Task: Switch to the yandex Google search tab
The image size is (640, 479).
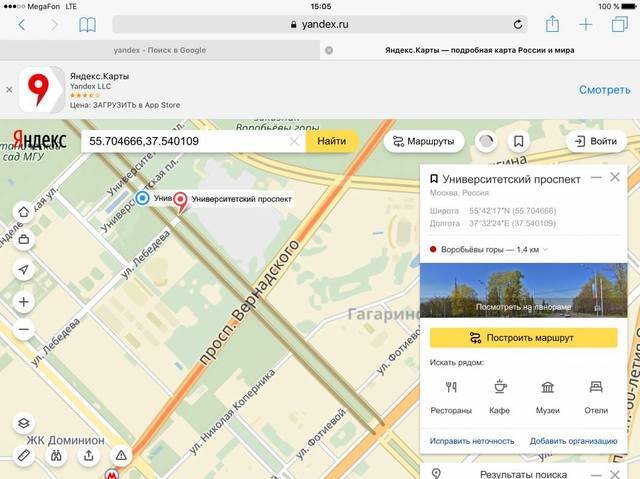Action: click(x=160, y=50)
